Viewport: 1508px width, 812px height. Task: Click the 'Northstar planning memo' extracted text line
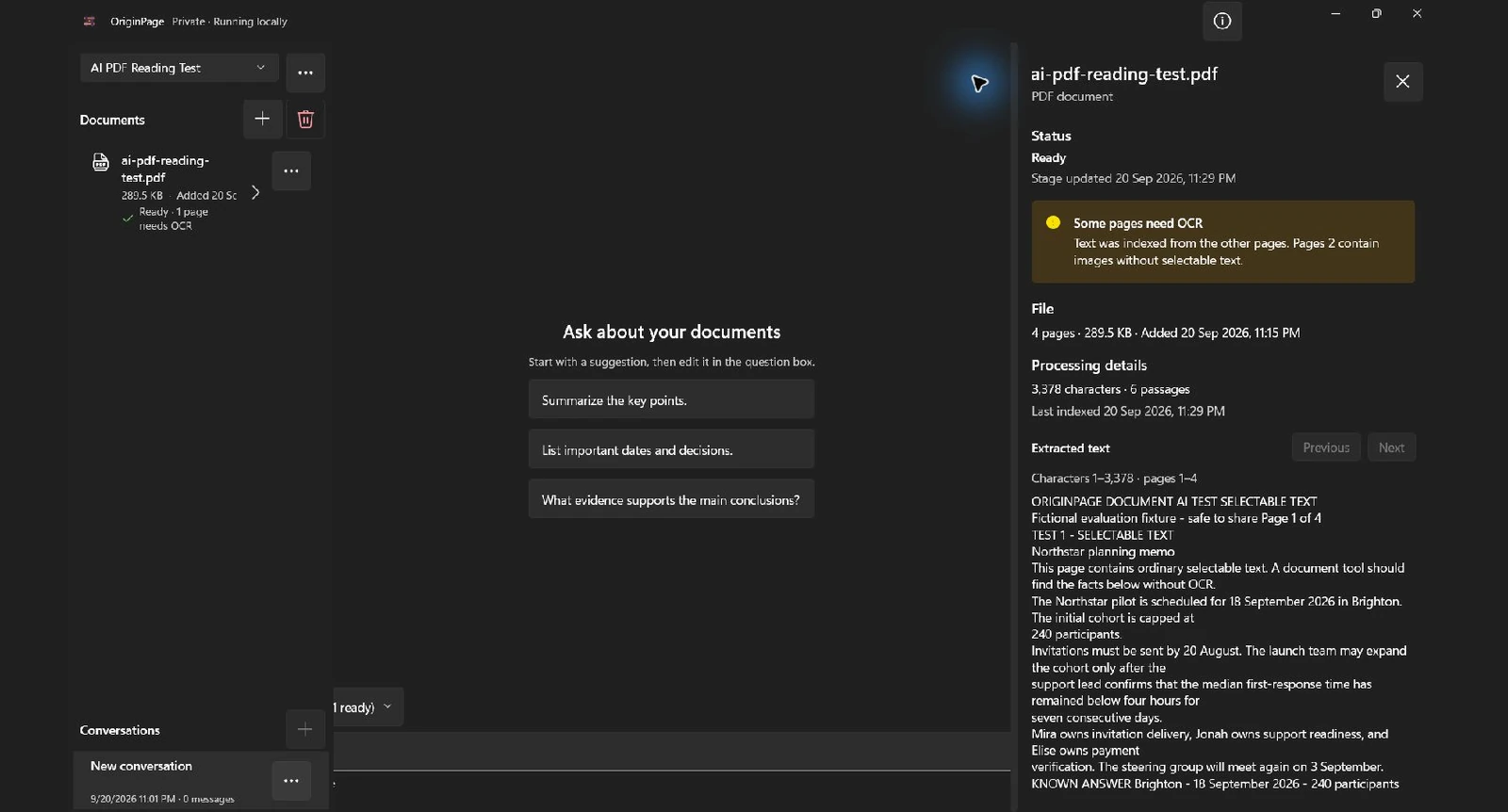click(1103, 551)
